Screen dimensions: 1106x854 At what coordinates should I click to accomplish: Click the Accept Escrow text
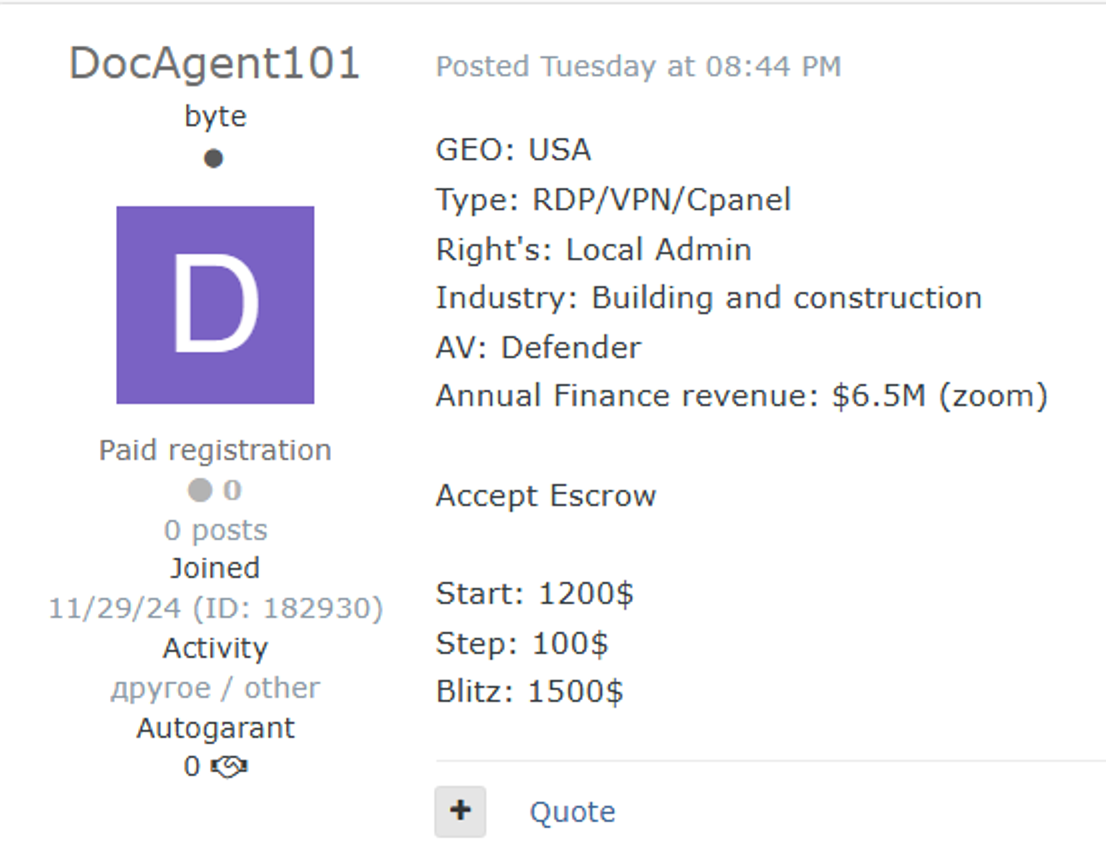pos(546,496)
